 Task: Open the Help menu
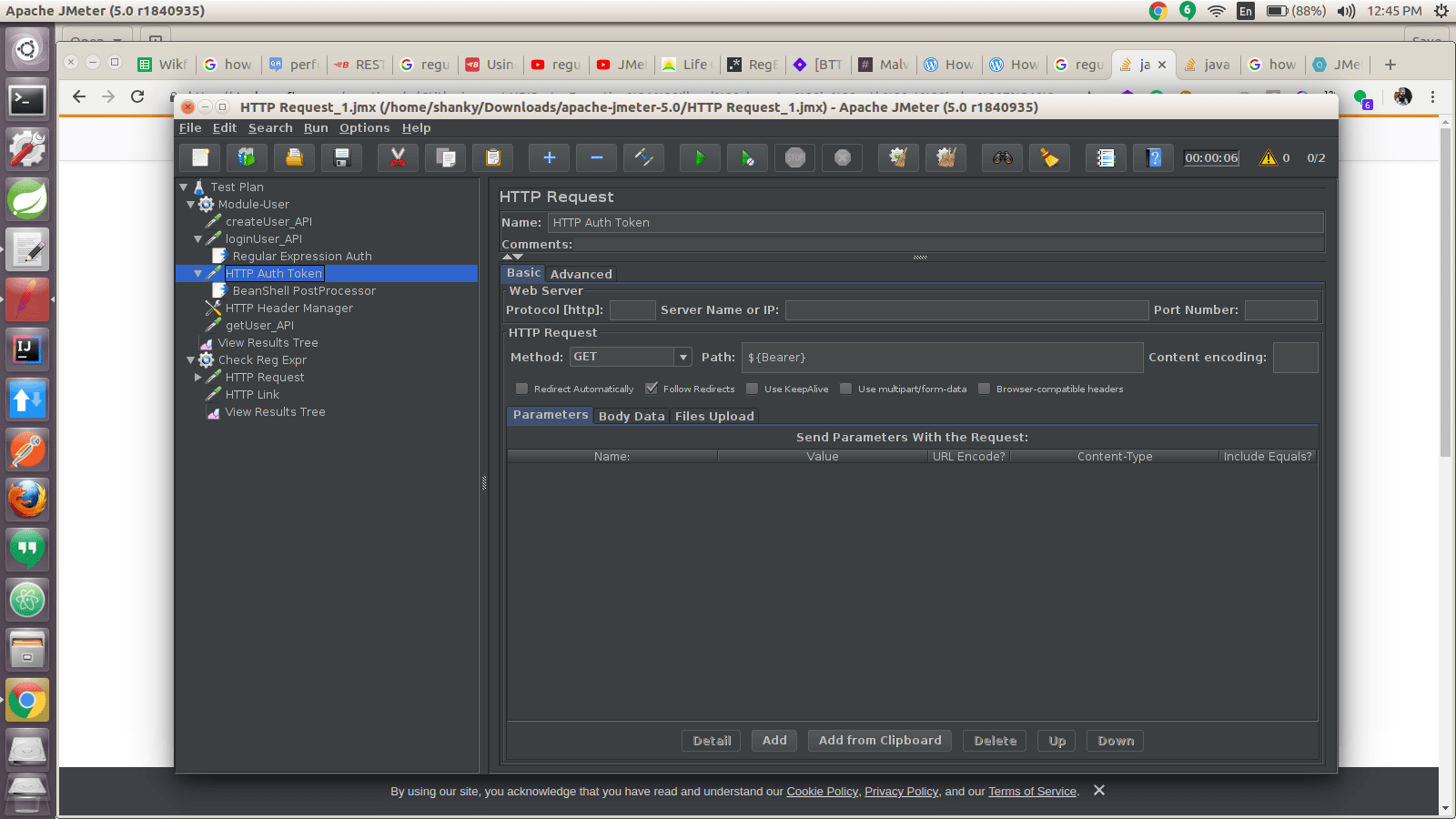[416, 128]
